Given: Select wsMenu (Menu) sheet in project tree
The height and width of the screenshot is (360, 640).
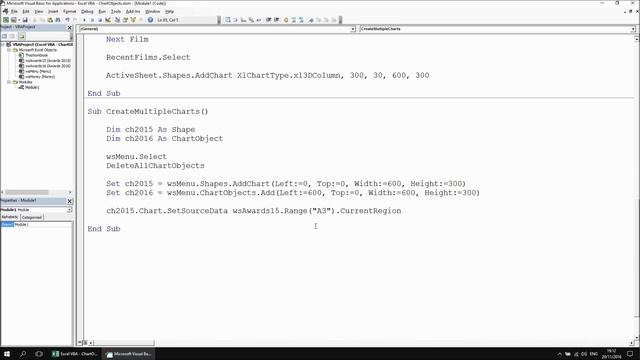Looking at the screenshot, I should [x=37, y=71].
